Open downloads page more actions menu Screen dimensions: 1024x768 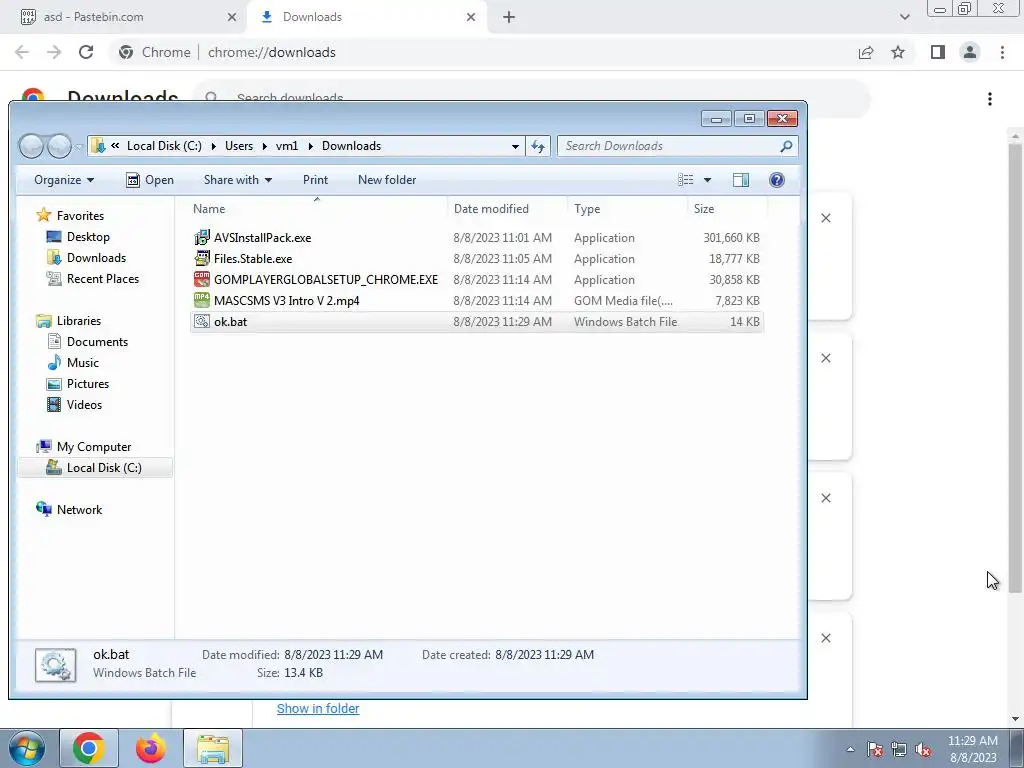990,99
